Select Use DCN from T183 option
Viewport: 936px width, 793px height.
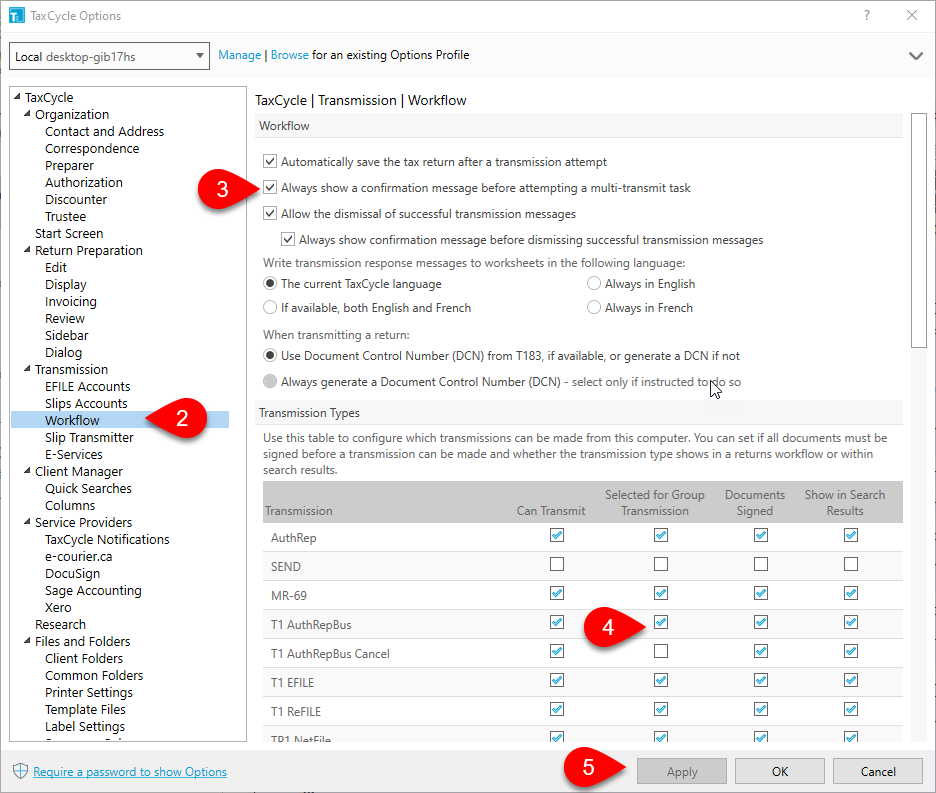pyautogui.click(x=270, y=355)
